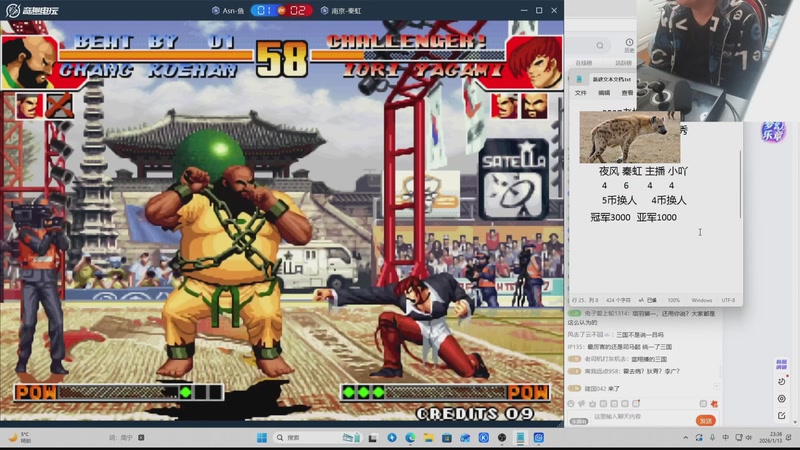Click the Notepad icon on the taskbar
The width and height of the screenshot is (800, 450).
tap(520, 437)
